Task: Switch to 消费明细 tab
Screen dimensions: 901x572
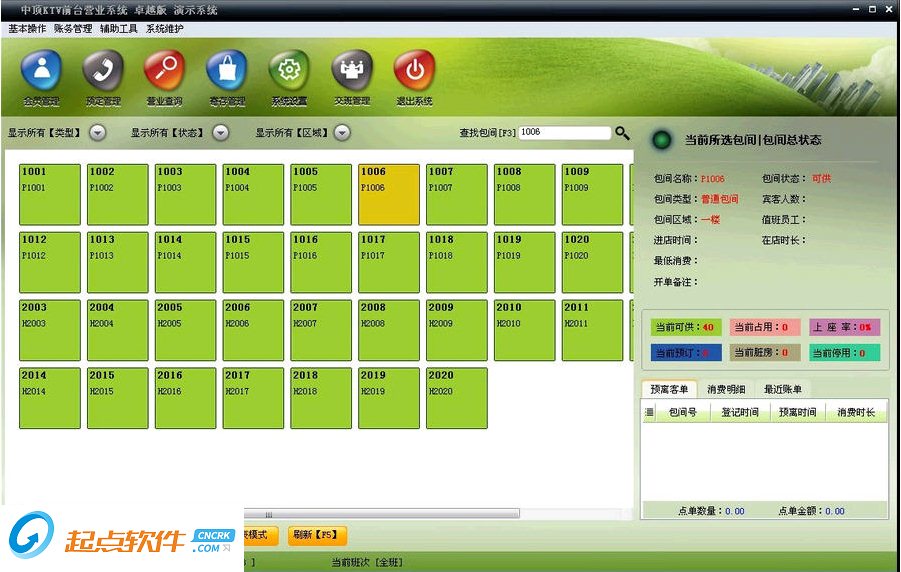Action: [x=726, y=389]
